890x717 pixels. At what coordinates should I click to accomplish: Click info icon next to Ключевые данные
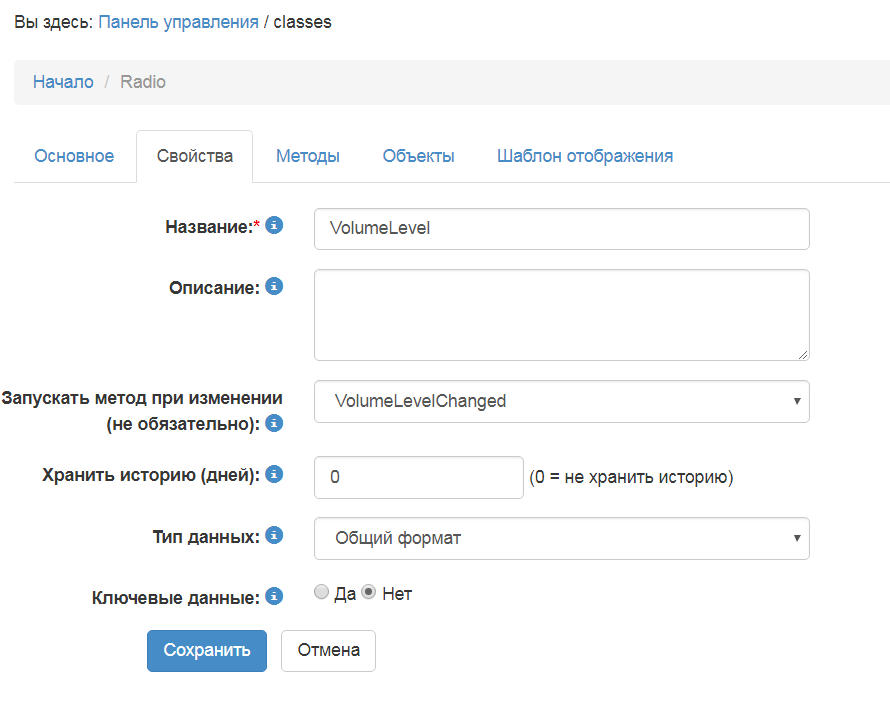[274, 597]
